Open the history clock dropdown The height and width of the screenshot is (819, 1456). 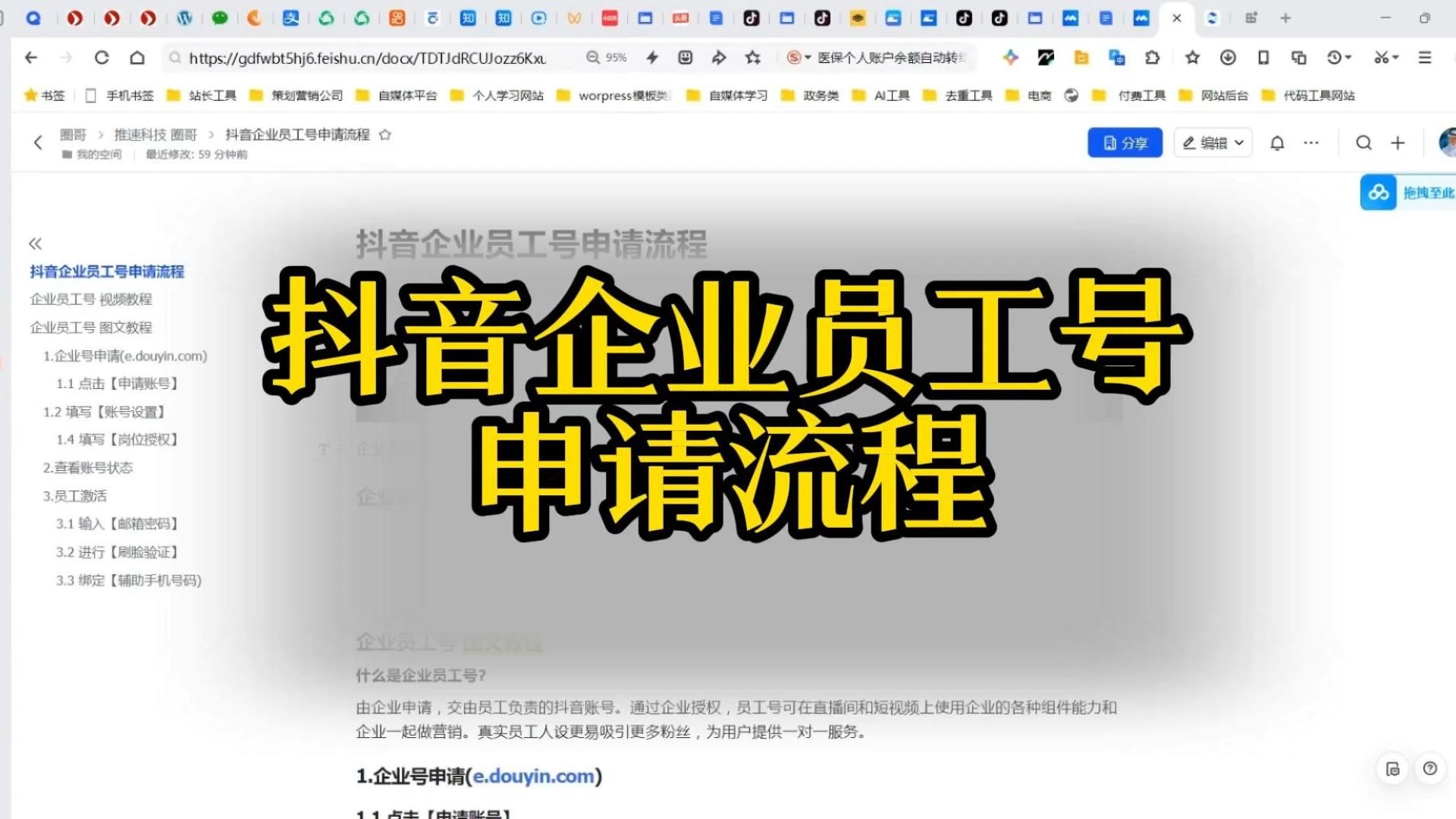click(x=1339, y=58)
